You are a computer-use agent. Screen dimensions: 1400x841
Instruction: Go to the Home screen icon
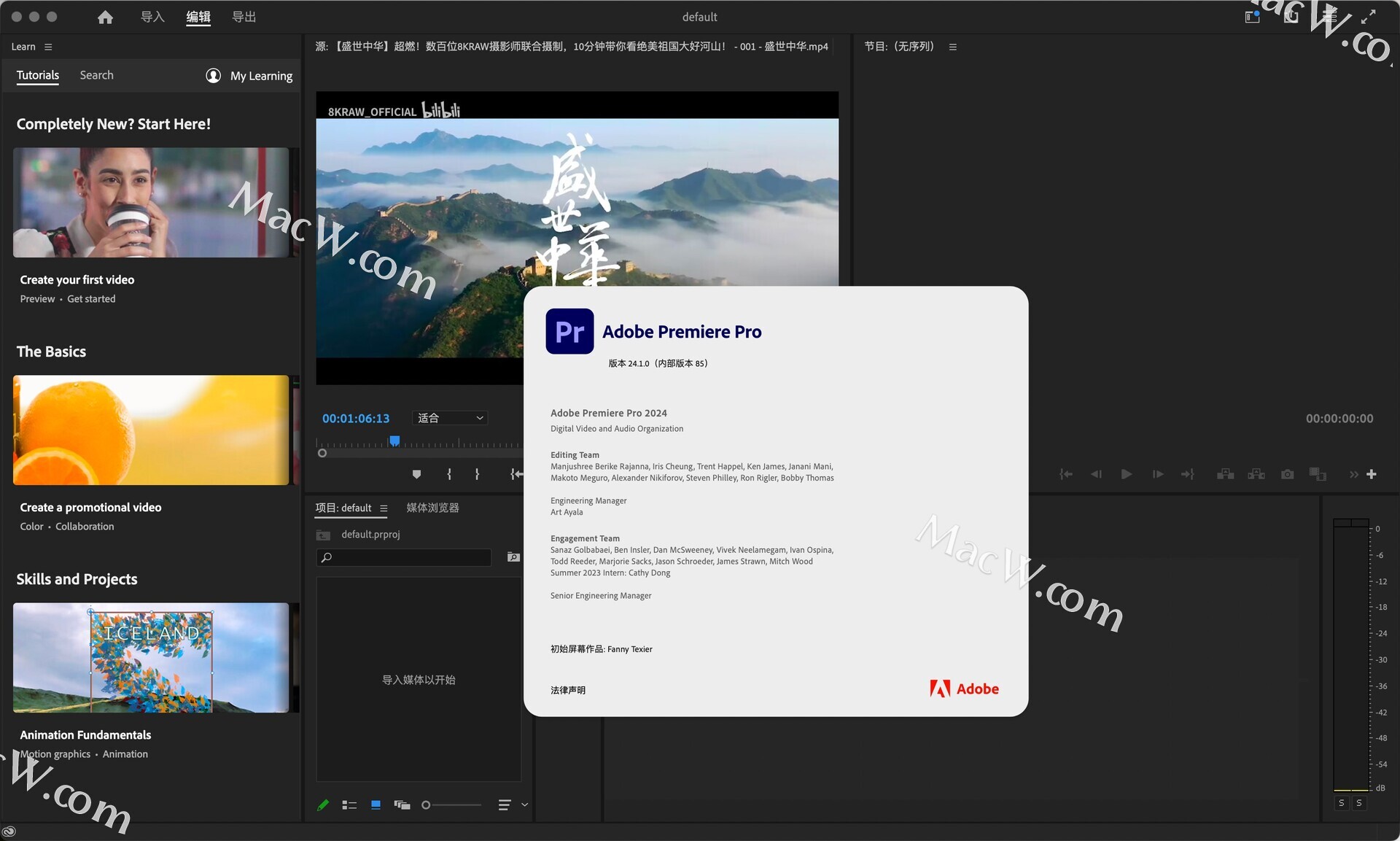pos(105,17)
